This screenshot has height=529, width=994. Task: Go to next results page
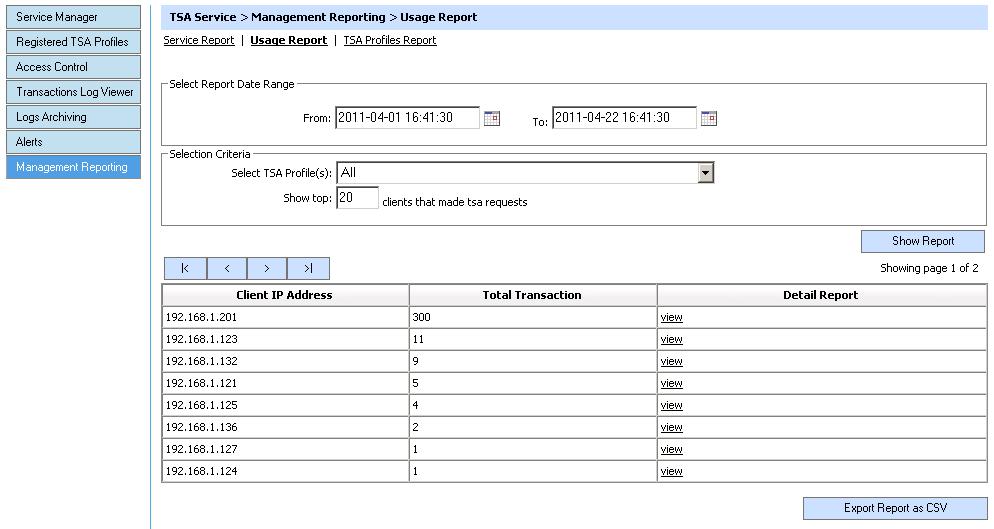pyautogui.click(x=267, y=268)
